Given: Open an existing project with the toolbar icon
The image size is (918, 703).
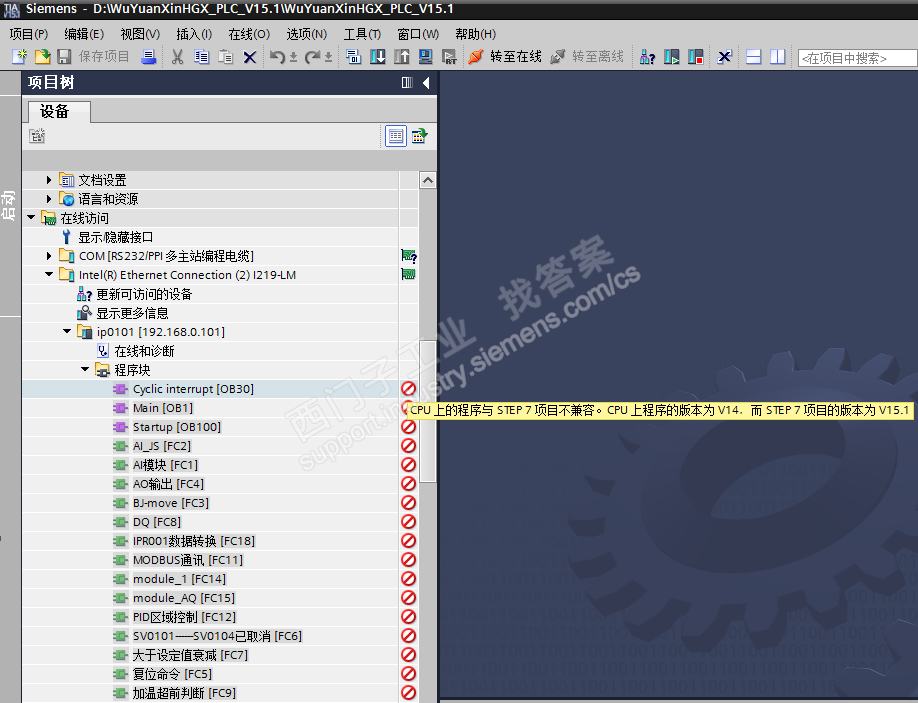Looking at the screenshot, I should point(43,57).
